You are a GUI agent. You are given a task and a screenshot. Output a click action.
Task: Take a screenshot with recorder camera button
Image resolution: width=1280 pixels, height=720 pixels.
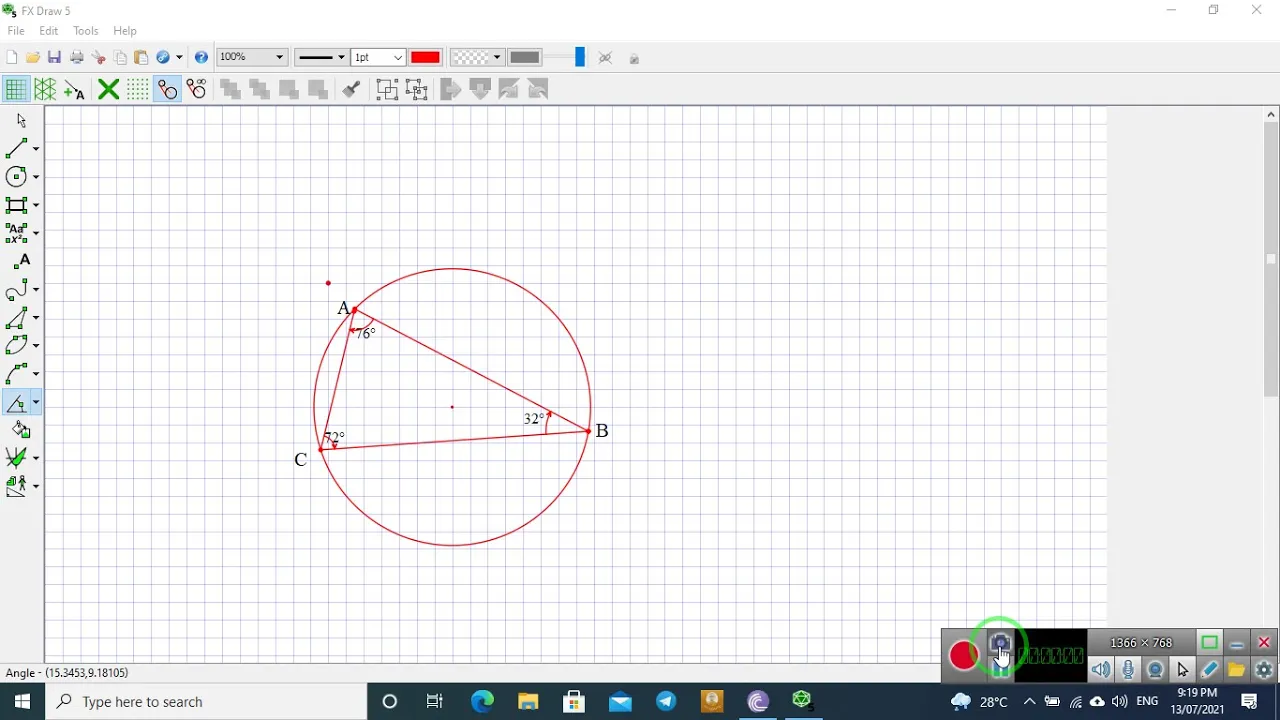[1000, 644]
